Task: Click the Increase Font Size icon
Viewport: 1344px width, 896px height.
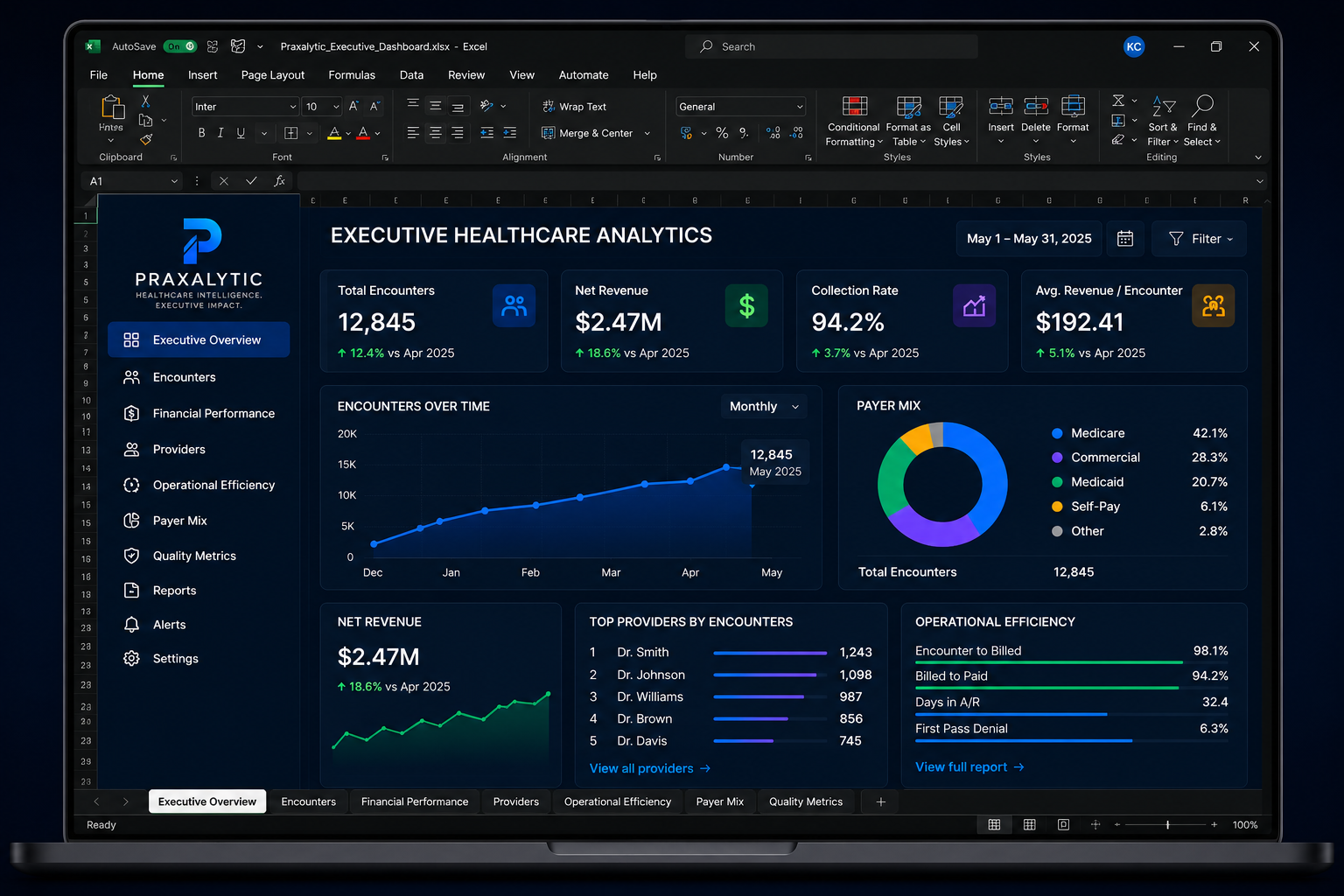Action: point(353,106)
